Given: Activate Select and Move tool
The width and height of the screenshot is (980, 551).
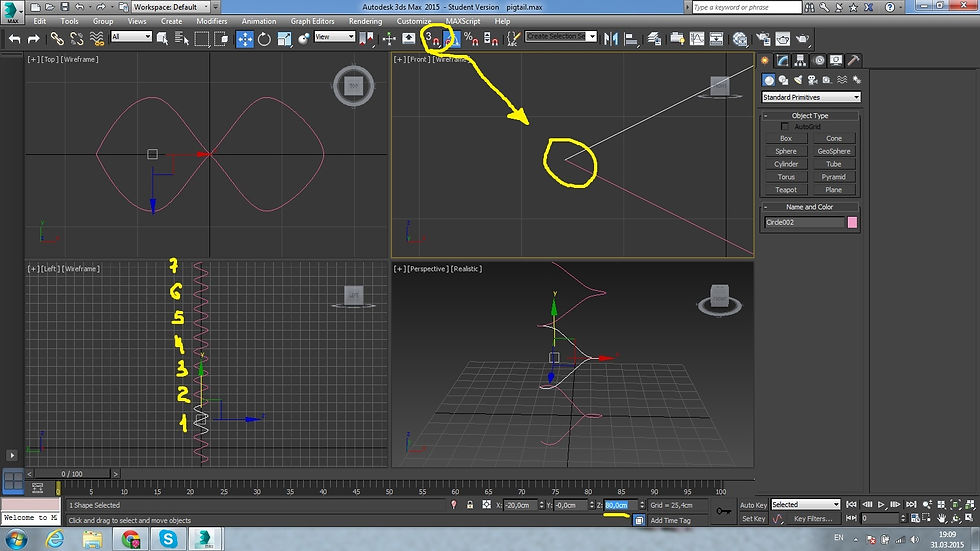Looking at the screenshot, I should click(x=245, y=39).
